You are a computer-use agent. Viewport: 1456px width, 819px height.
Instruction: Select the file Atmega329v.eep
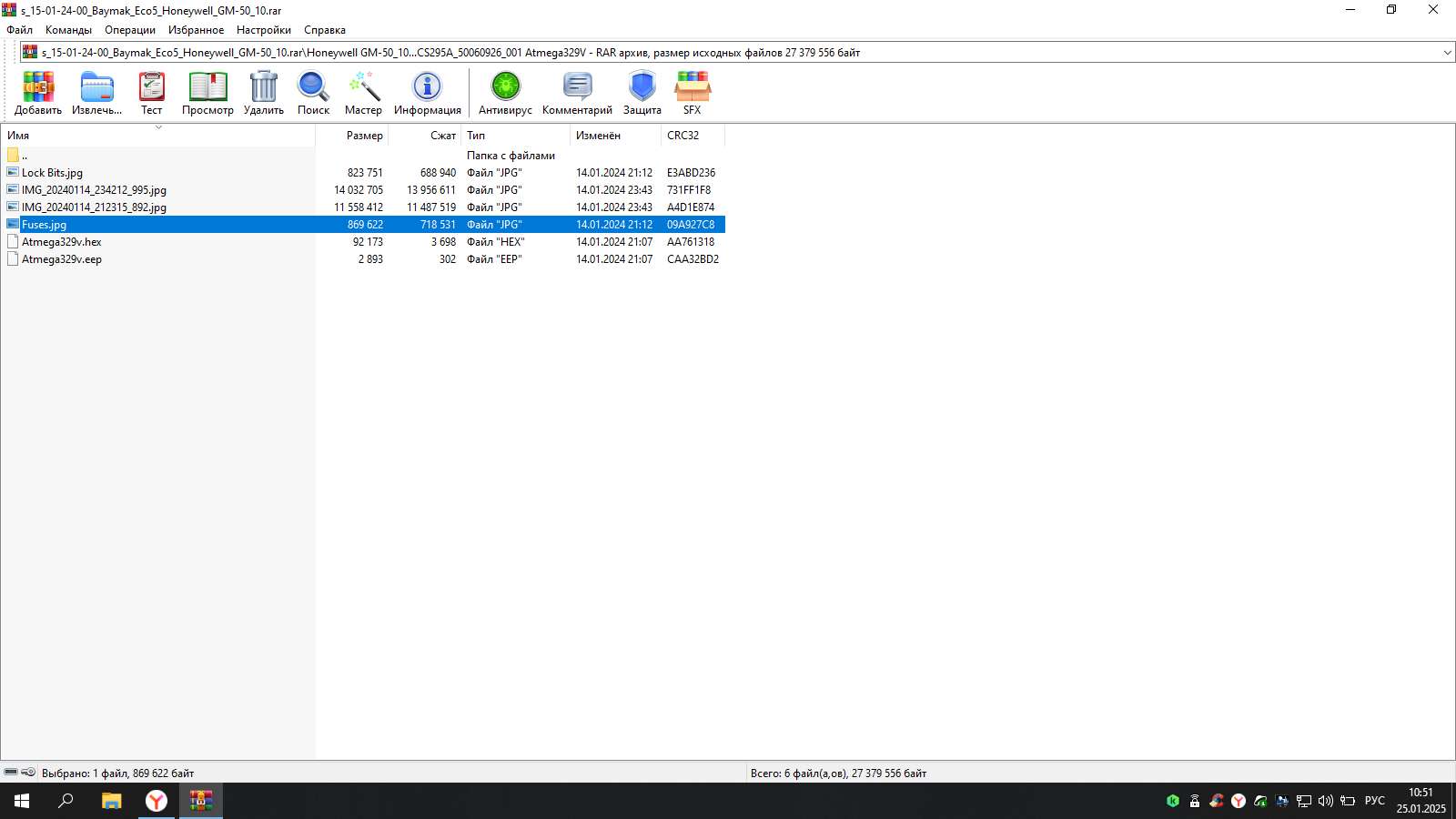click(61, 259)
